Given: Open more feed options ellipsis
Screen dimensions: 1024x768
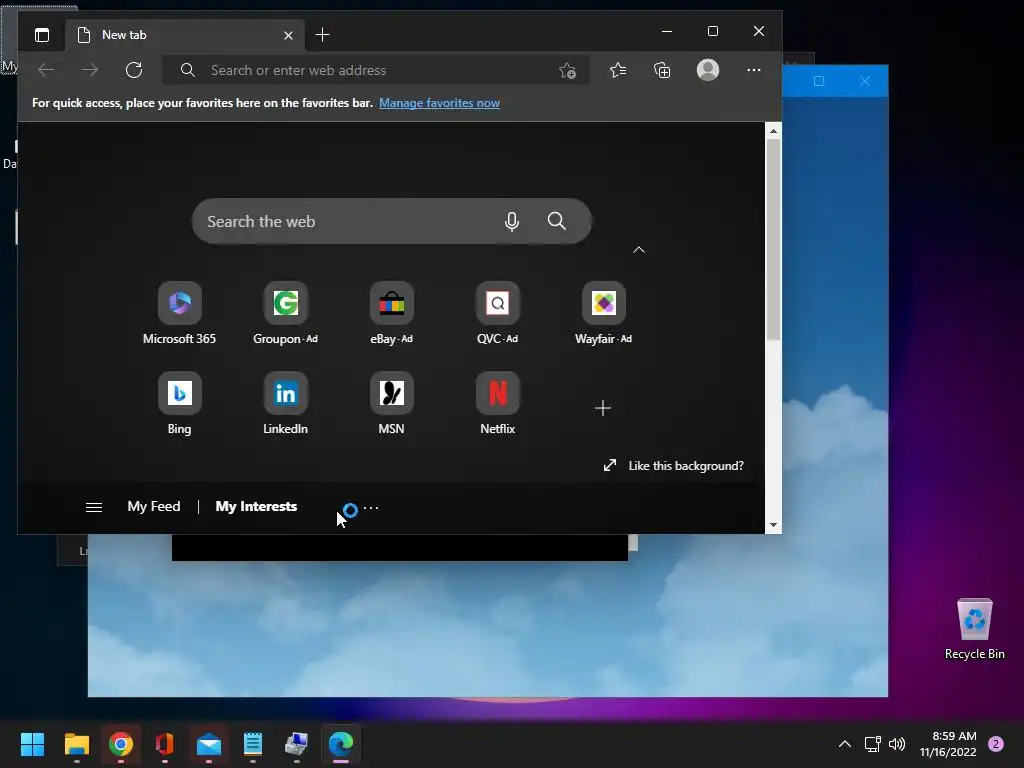Looking at the screenshot, I should pos(371,507).
